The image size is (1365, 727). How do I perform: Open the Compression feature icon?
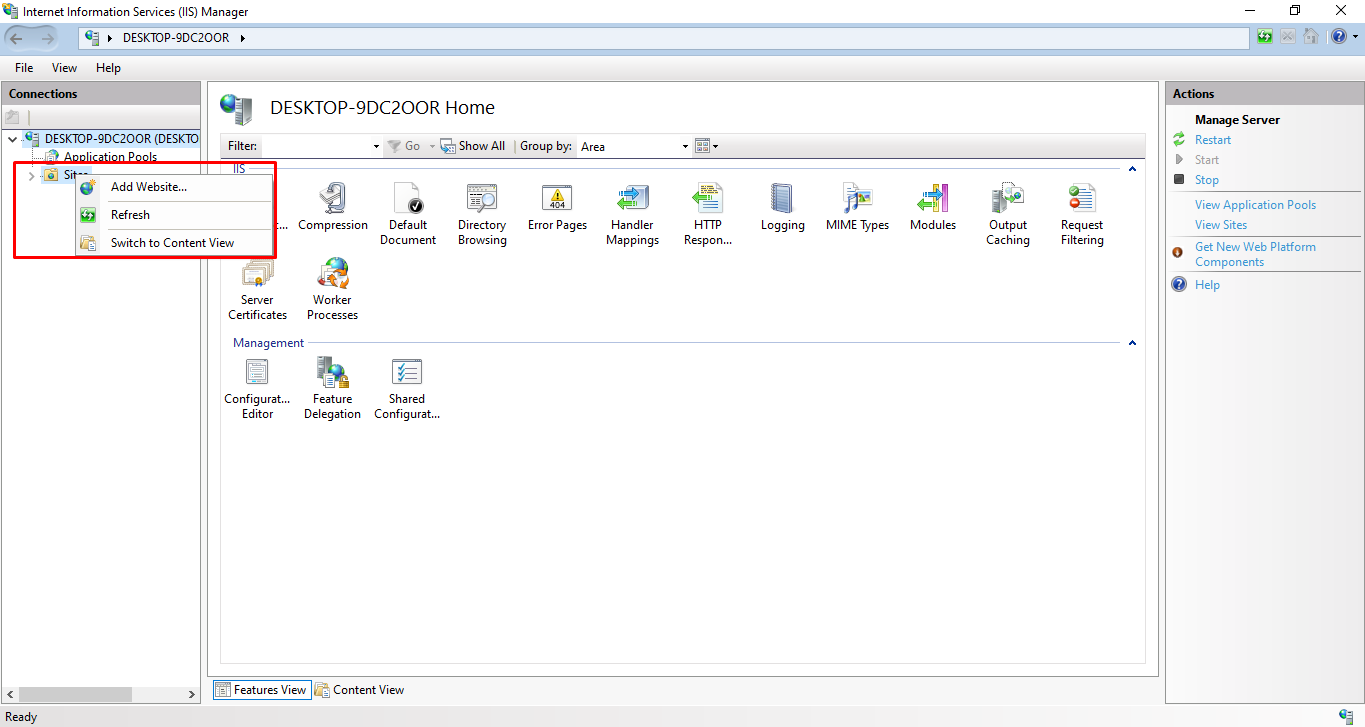pos(332,200)
